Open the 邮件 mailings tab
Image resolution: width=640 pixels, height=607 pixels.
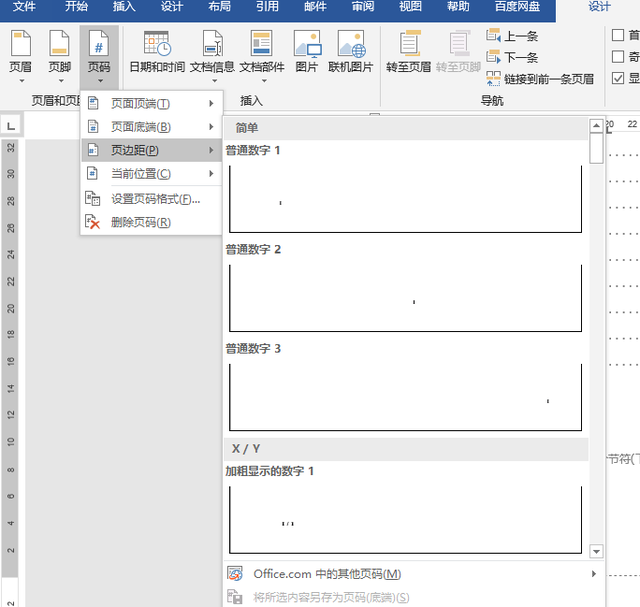point(315,7)
